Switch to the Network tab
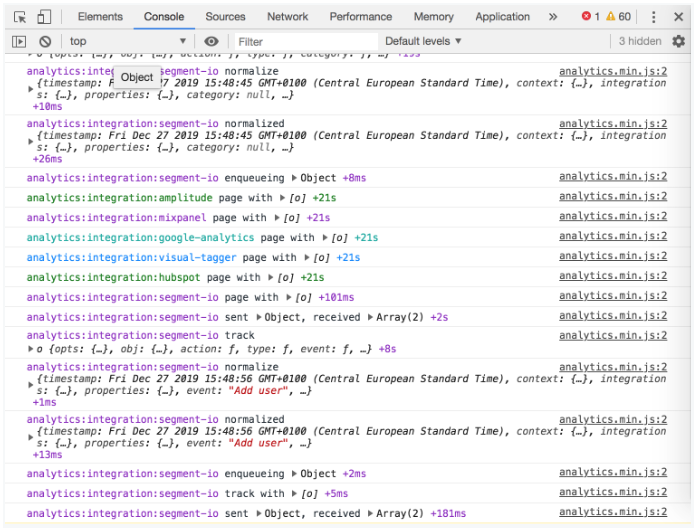The image size is (696, 531). (287, 17)
